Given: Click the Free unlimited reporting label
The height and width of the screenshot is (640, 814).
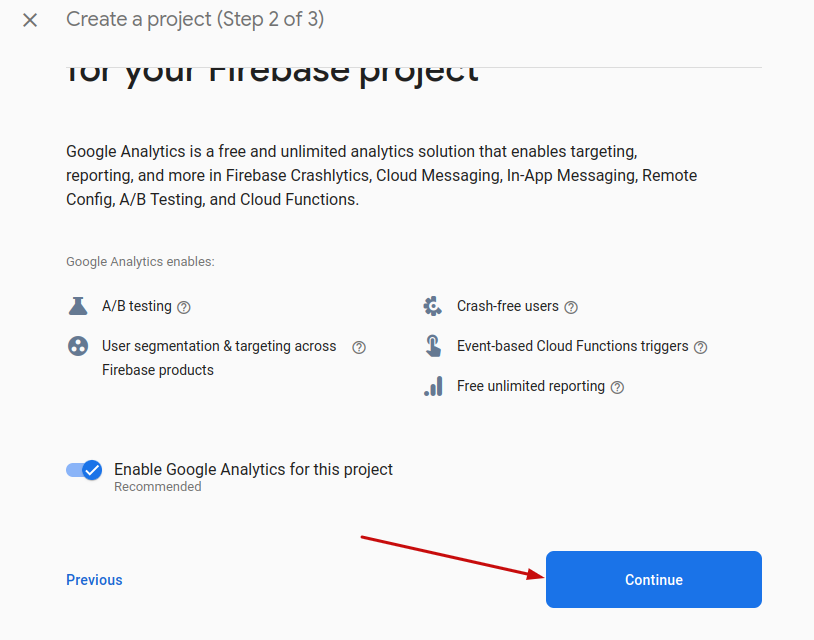Looking at the screenshot, I should tap(531, 386).
